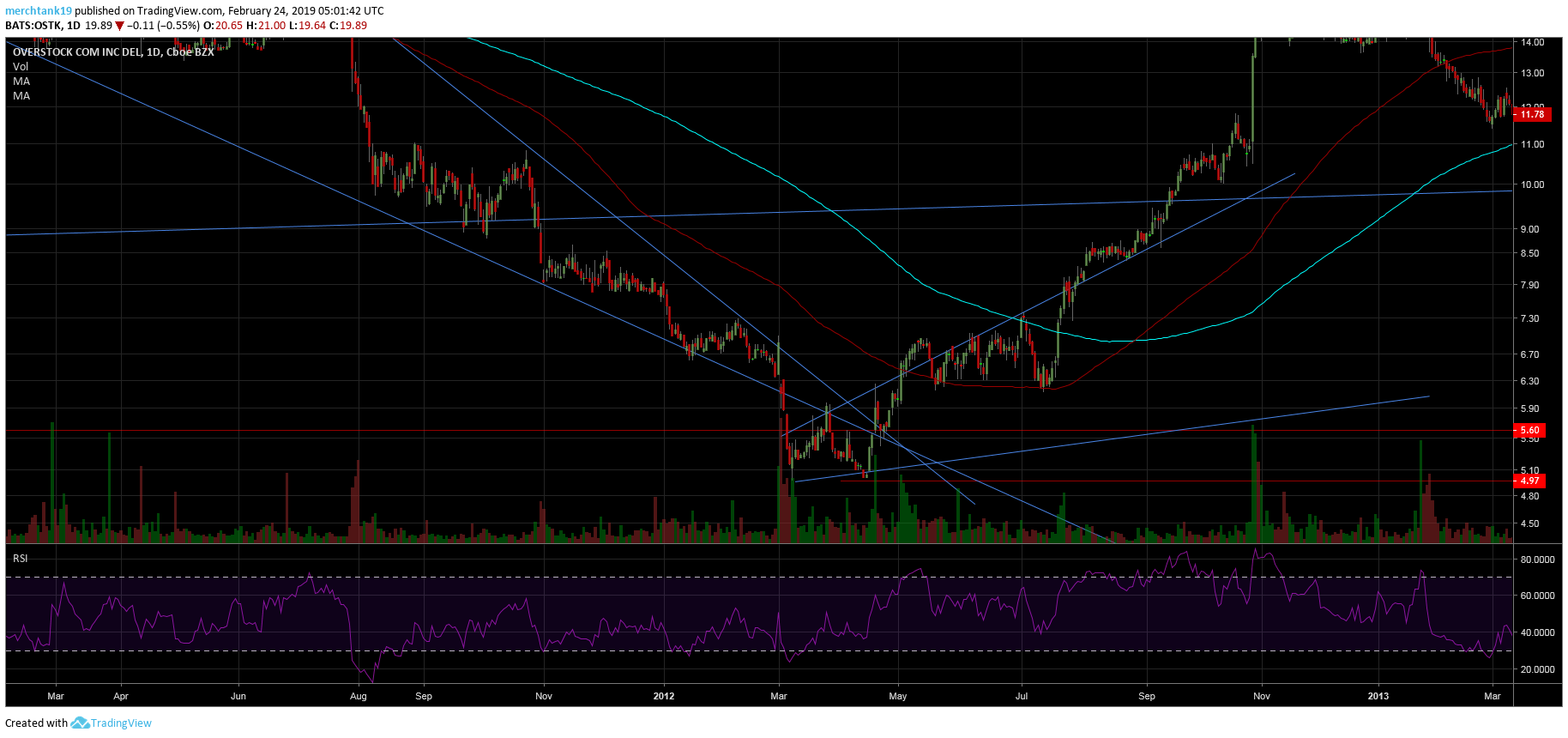Click the RSI pane label
1568x738 pixels.
(21, 559)
